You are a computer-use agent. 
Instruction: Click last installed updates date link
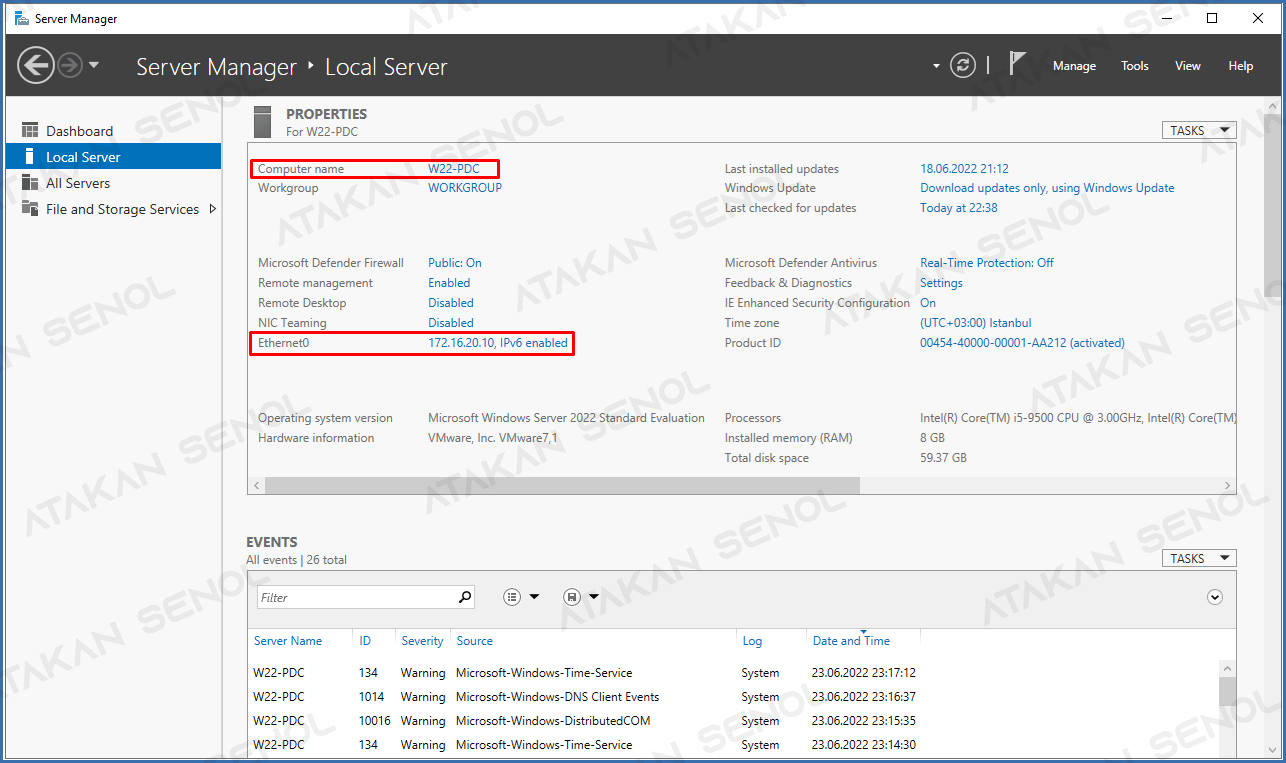point(964,169)
